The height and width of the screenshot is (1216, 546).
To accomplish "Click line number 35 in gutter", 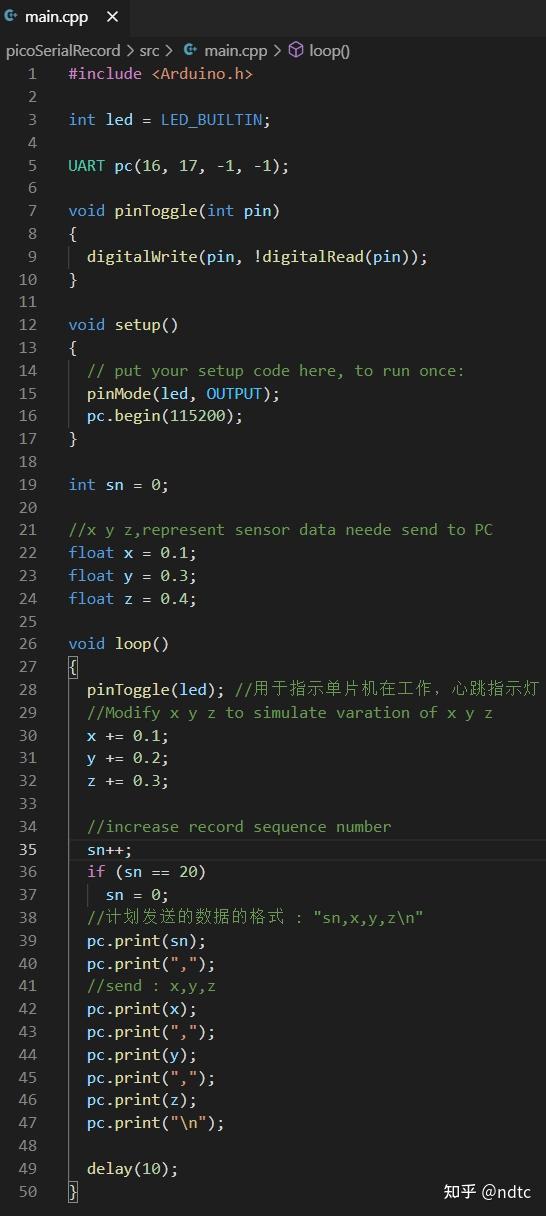I will point(27,849).
